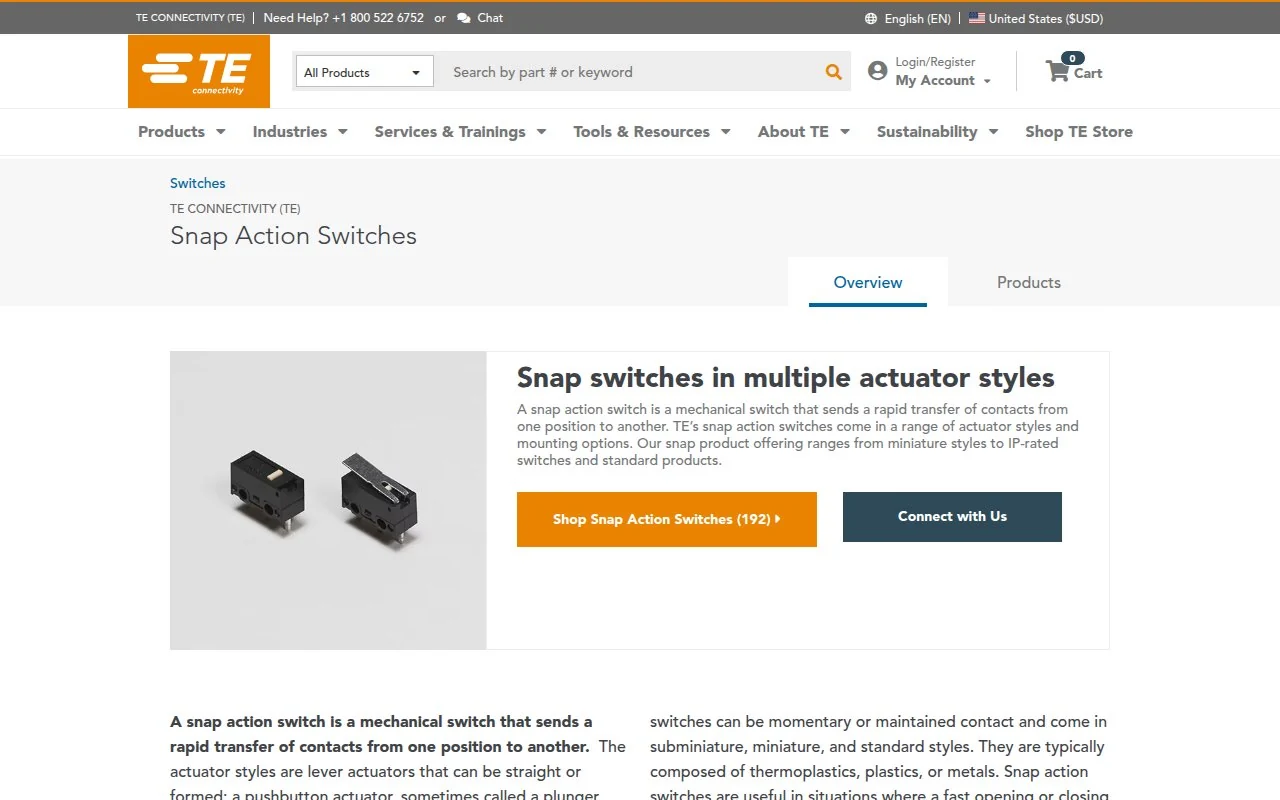
Task: Select the Overview tab
Action: [868, 282]
